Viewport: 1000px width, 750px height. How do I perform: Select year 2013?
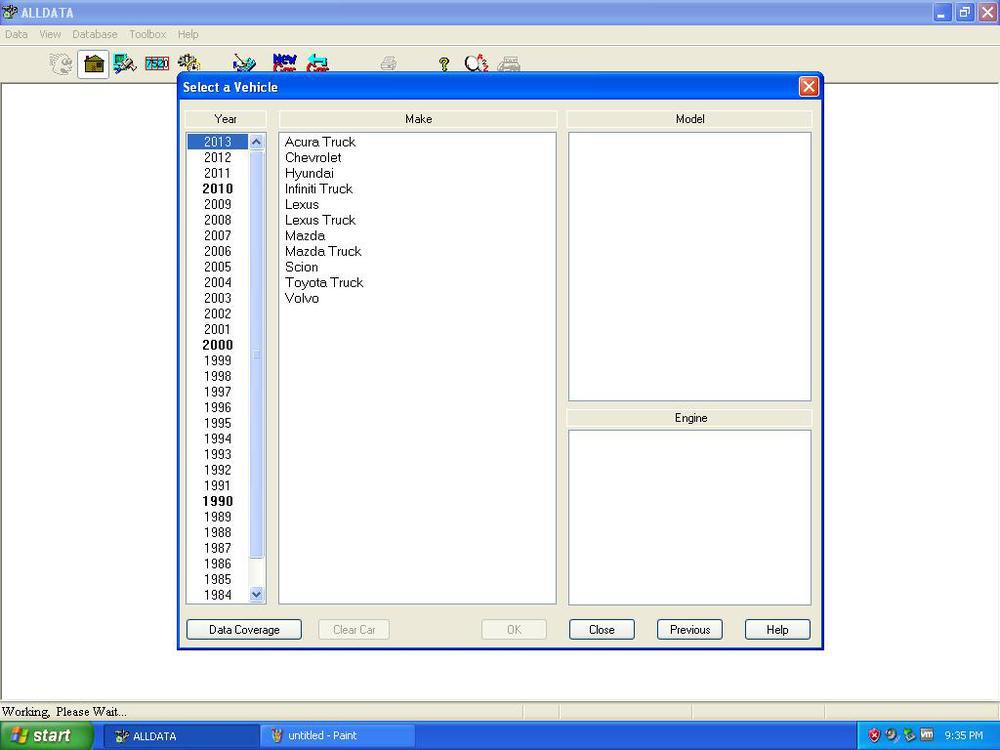tap(217, 142)
